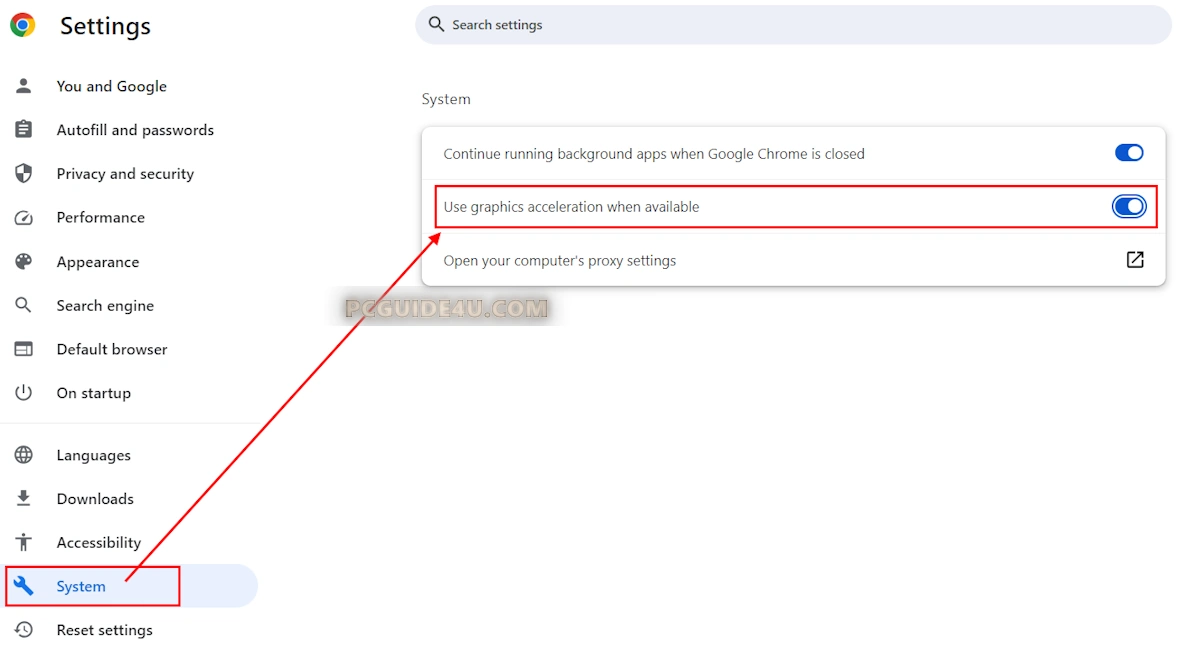
Task: Click the speedometer icon for Performance
Action: click(24, 218)
